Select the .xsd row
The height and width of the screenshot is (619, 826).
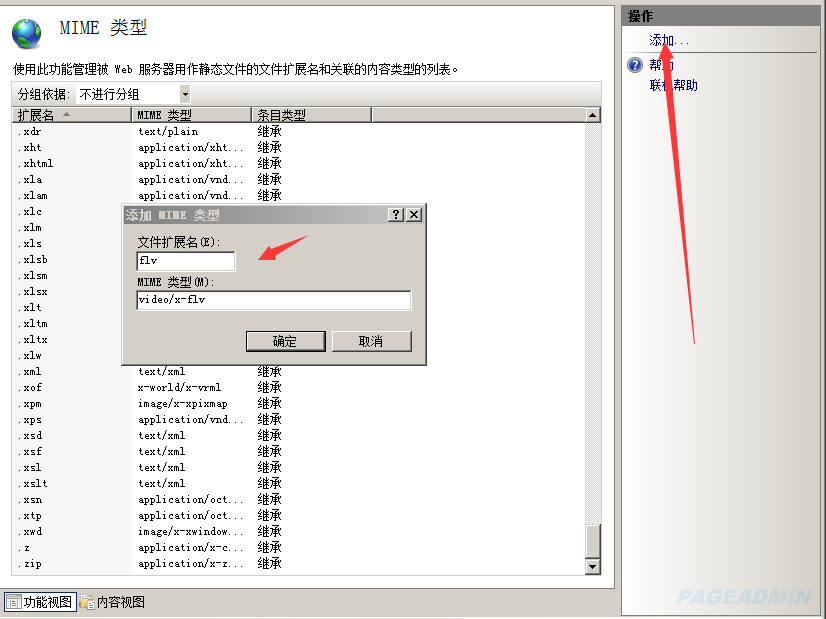[x=298, y=436]
